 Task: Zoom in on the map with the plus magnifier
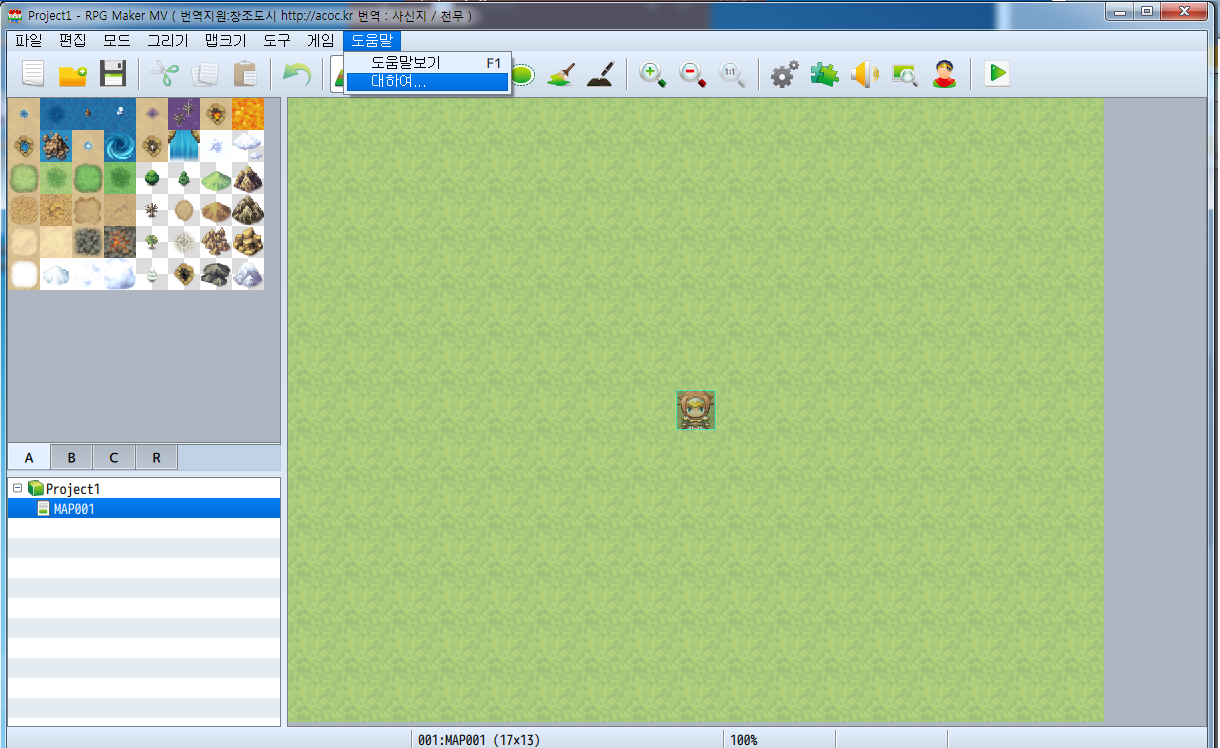[653, 74]
